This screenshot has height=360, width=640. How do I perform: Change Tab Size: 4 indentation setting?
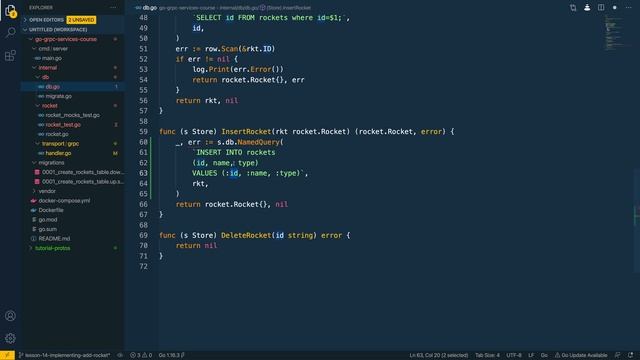487,355
